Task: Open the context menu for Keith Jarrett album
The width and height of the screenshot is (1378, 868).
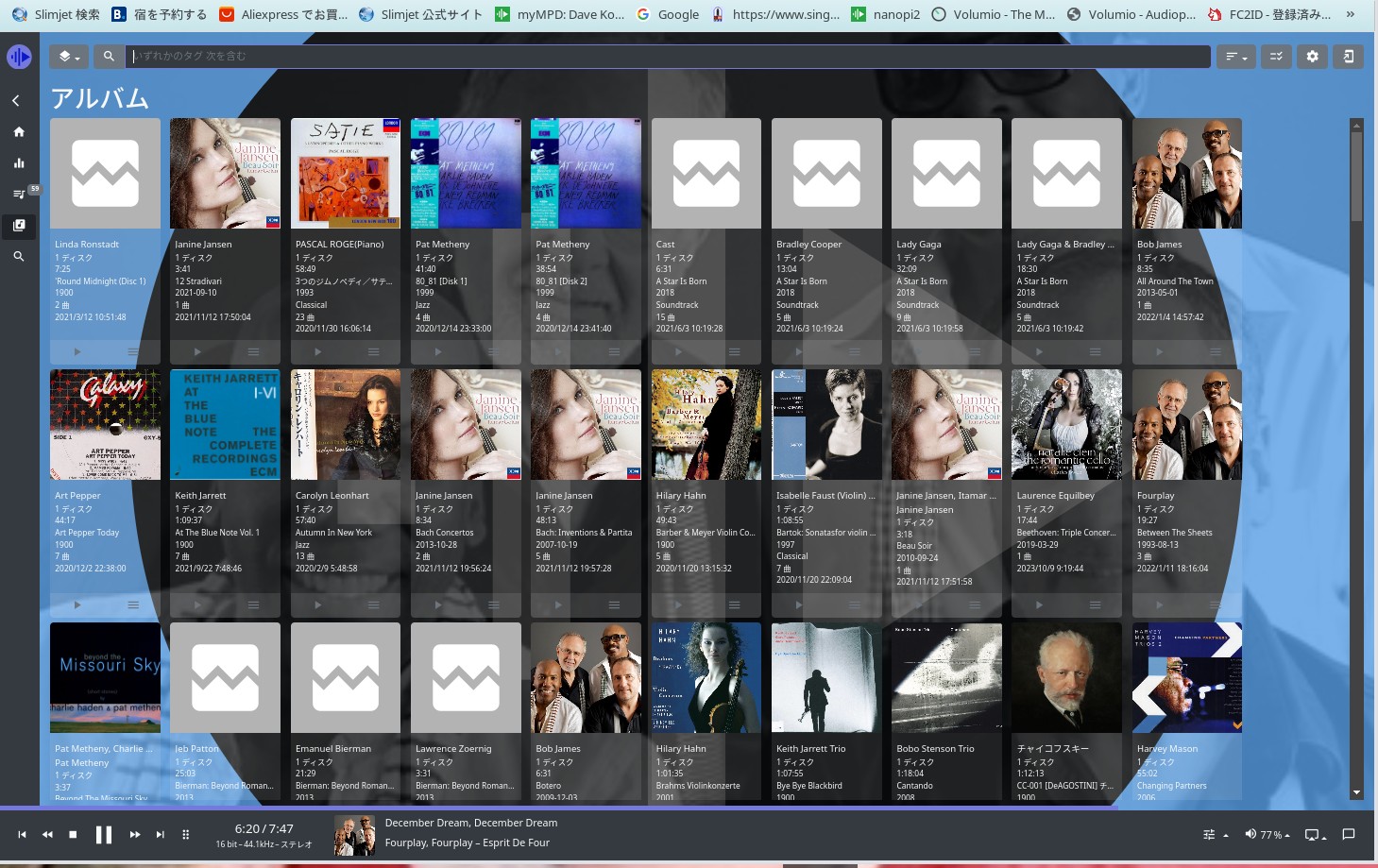Action: tap(252, 604)
